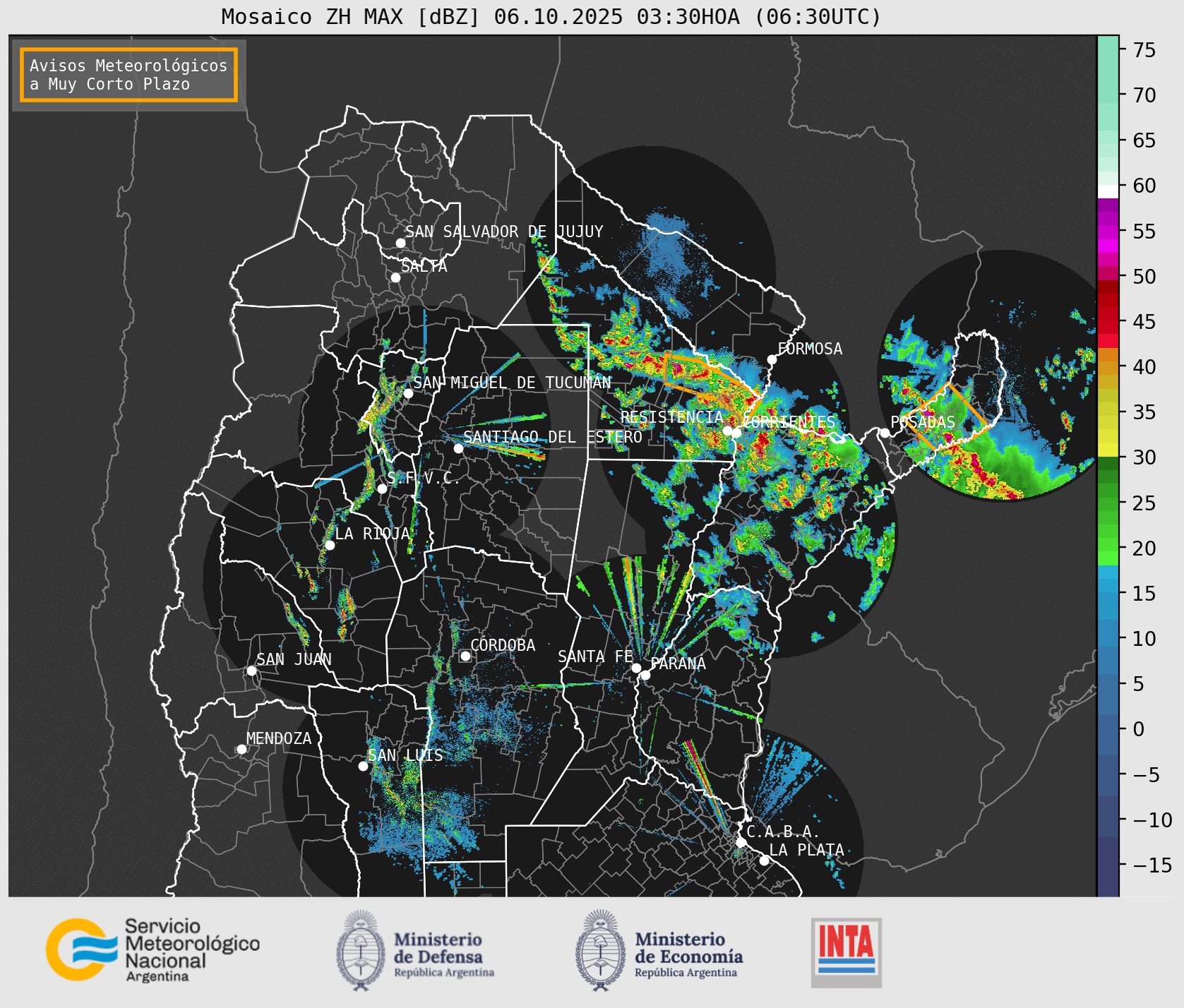Select the Córdoba city marker dot
Image resolution: width=1184 pixels, height=1008 pixels.
465,656
